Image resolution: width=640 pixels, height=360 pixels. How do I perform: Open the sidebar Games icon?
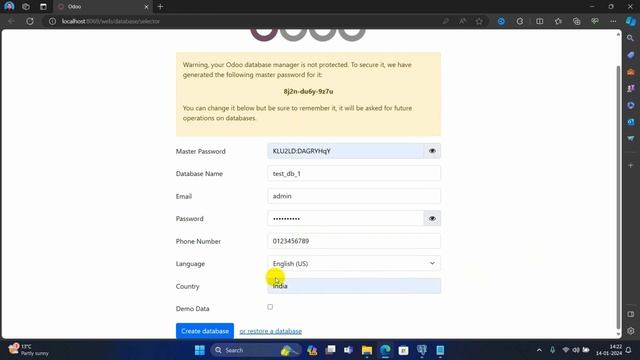[x=631, y=89]
